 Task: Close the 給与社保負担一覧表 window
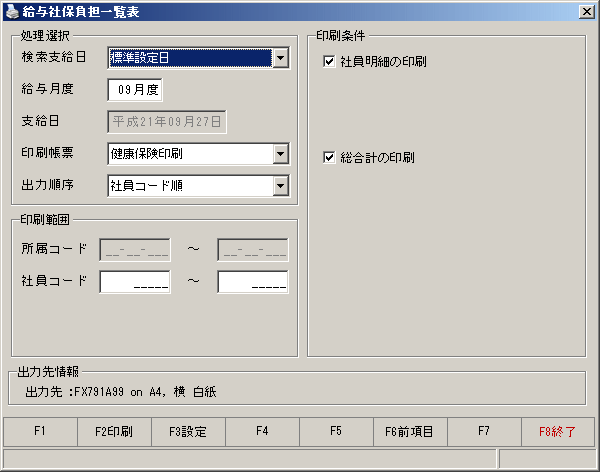(587, 12)
